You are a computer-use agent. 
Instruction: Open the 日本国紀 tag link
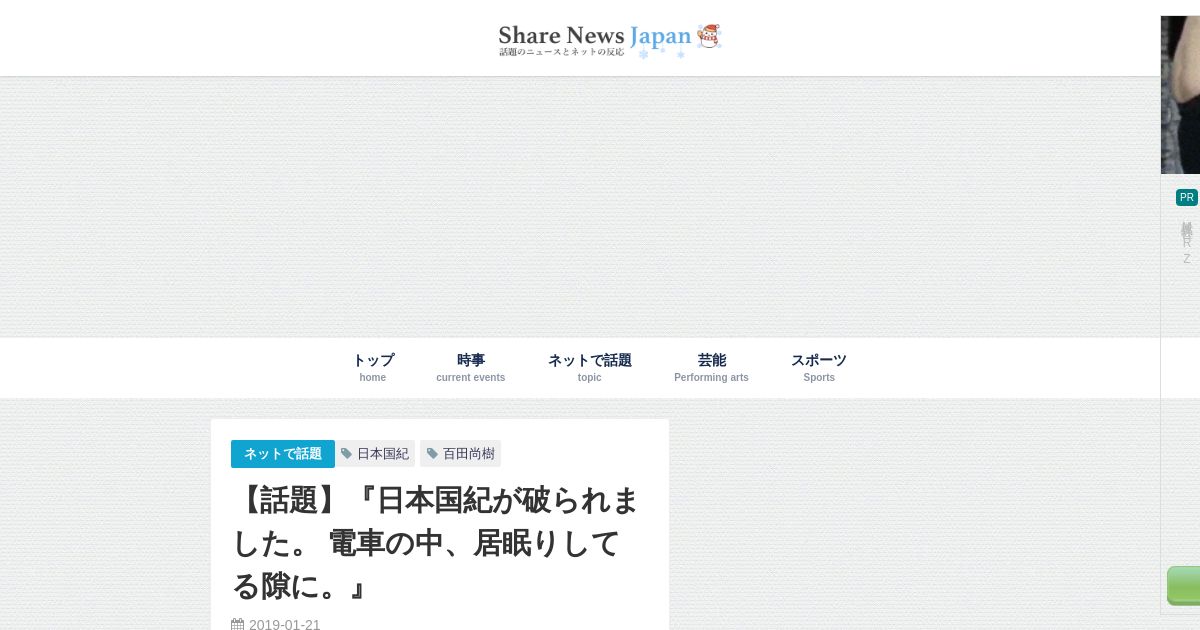click(x=375, y=454)
